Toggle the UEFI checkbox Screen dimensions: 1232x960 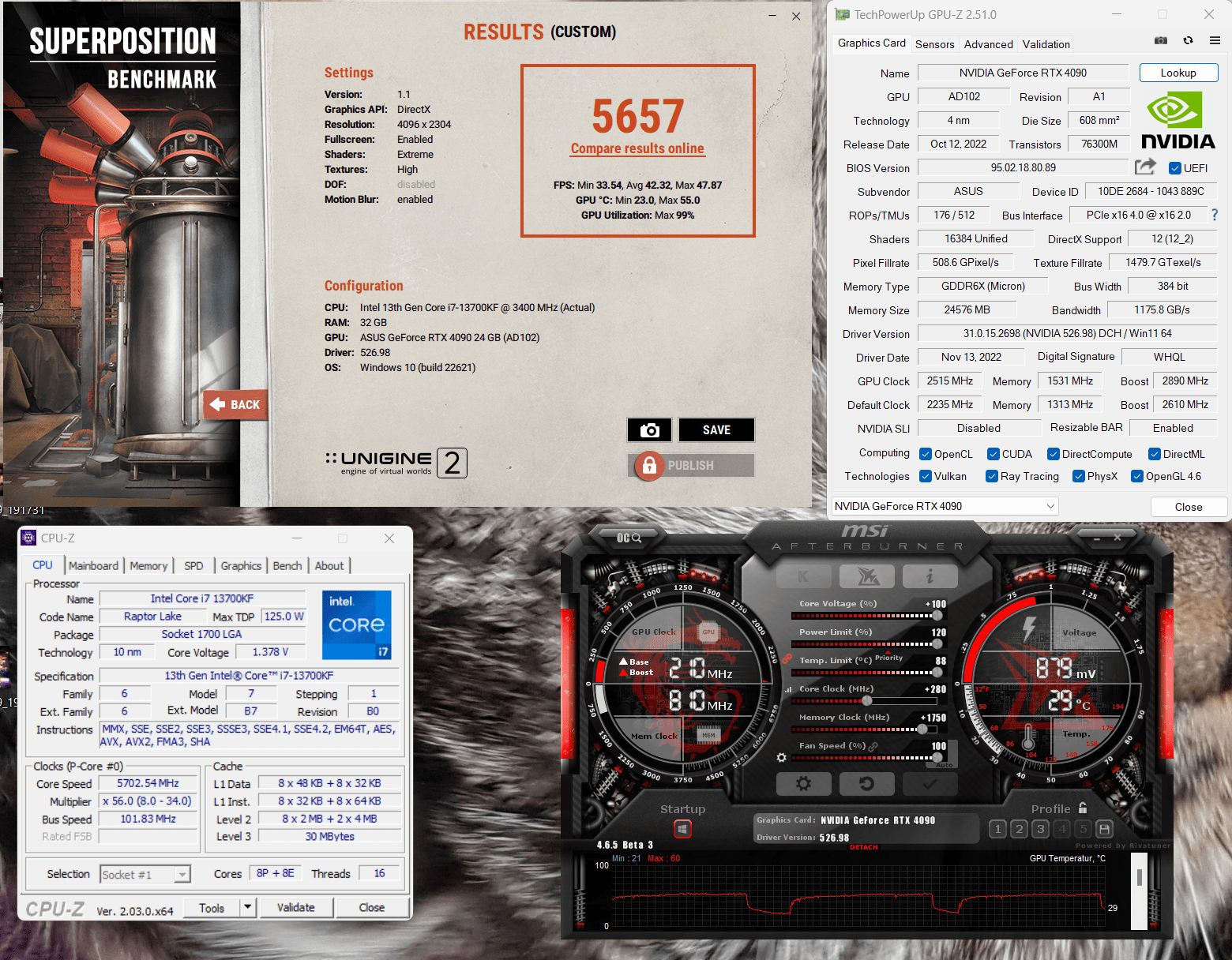pos(1174,167)
